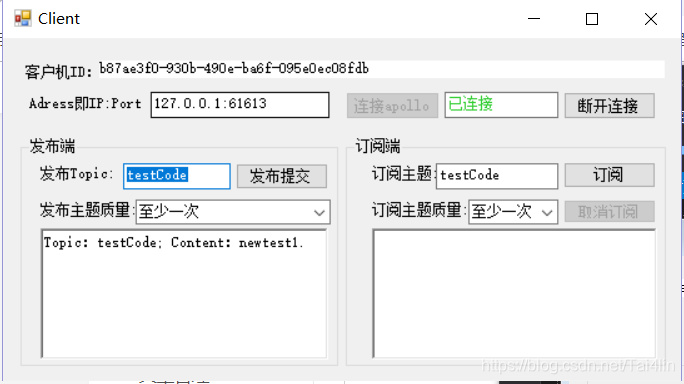Screen dimensions: 684x384
Task: Select the 客户机ID value field
Action: 382,69
